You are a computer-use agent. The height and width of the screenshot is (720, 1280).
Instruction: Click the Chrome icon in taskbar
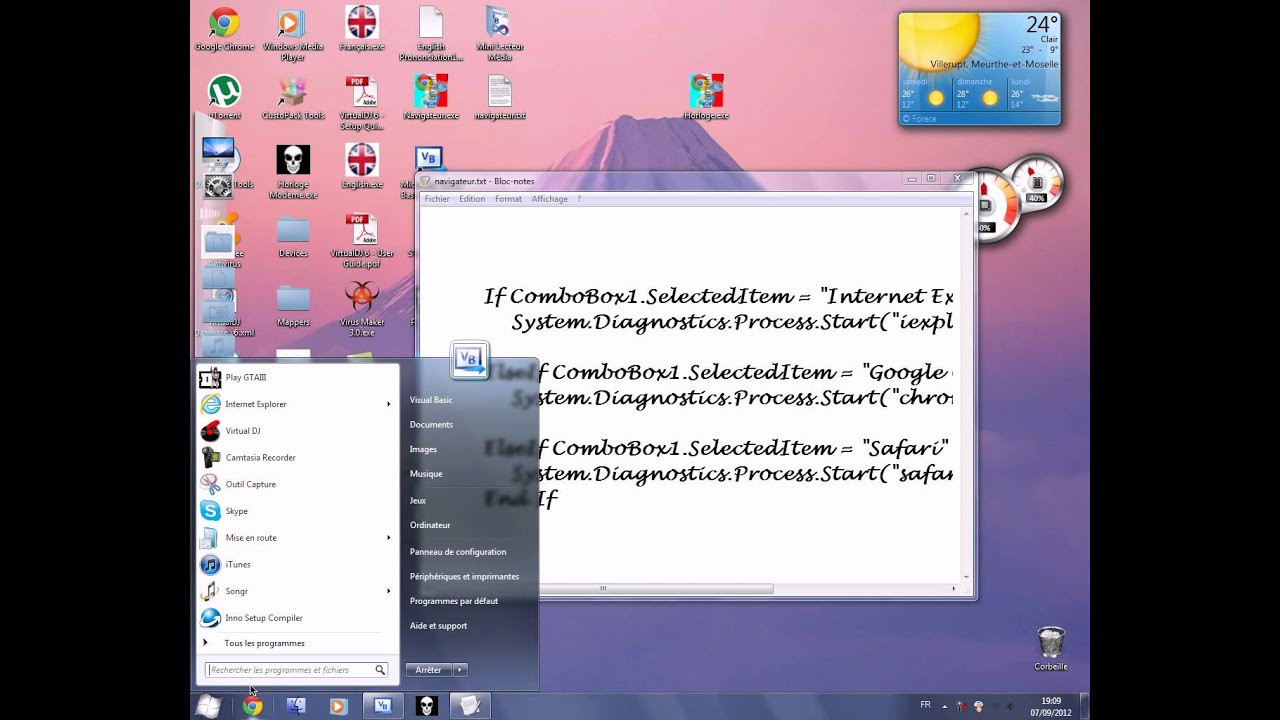pos(253,707)
